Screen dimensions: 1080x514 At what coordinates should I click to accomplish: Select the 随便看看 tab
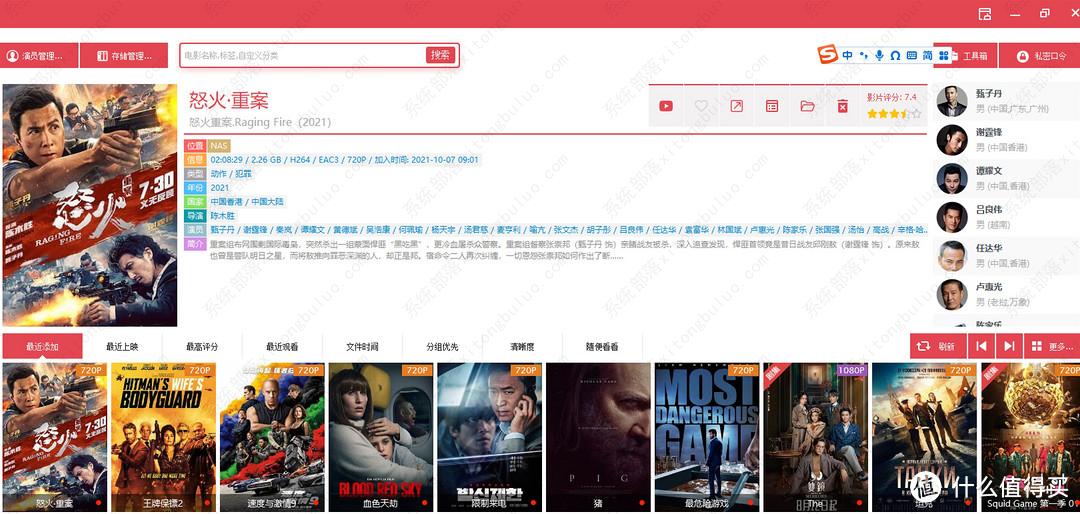602,347
